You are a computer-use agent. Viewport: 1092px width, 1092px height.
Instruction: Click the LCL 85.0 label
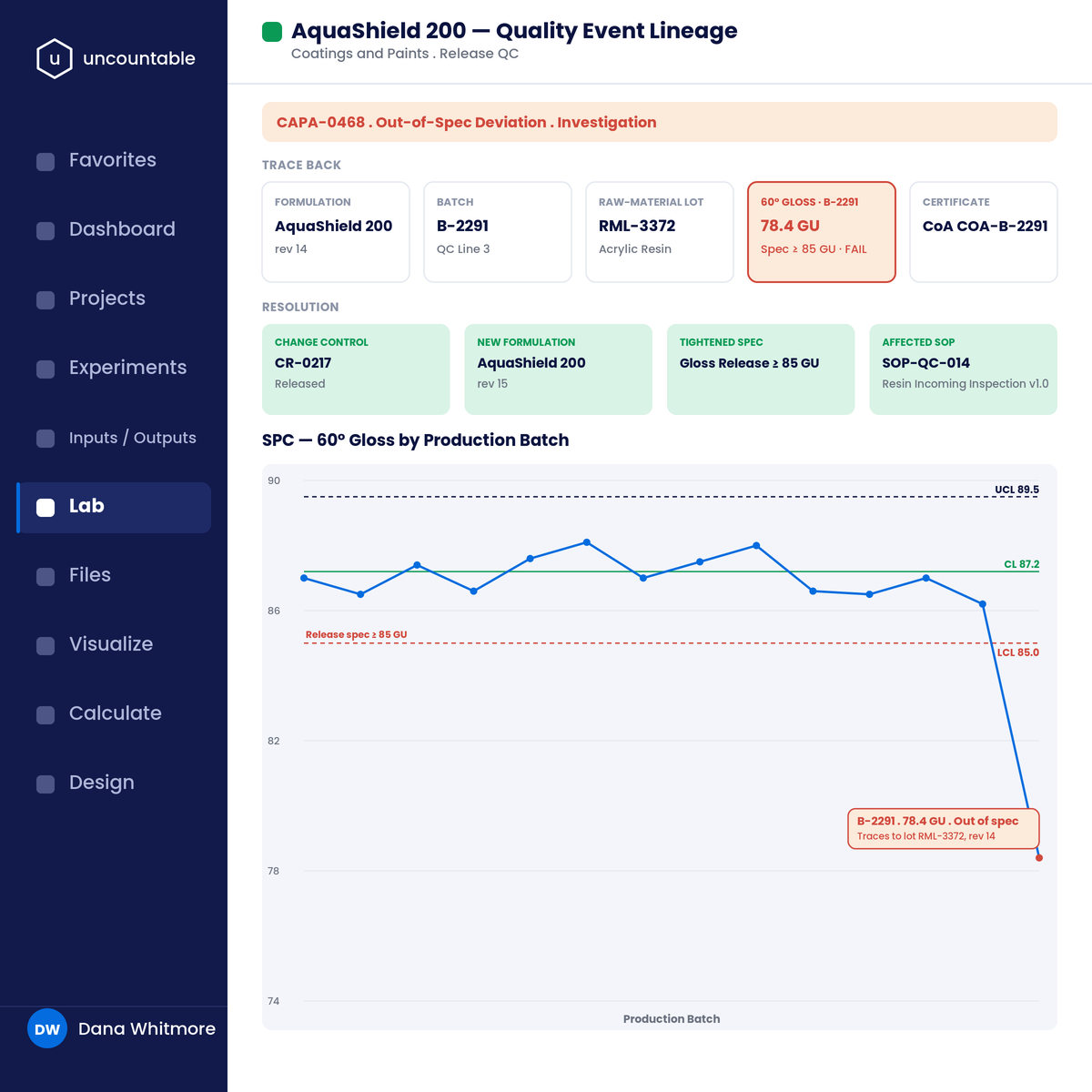[x=1018, y=652]
